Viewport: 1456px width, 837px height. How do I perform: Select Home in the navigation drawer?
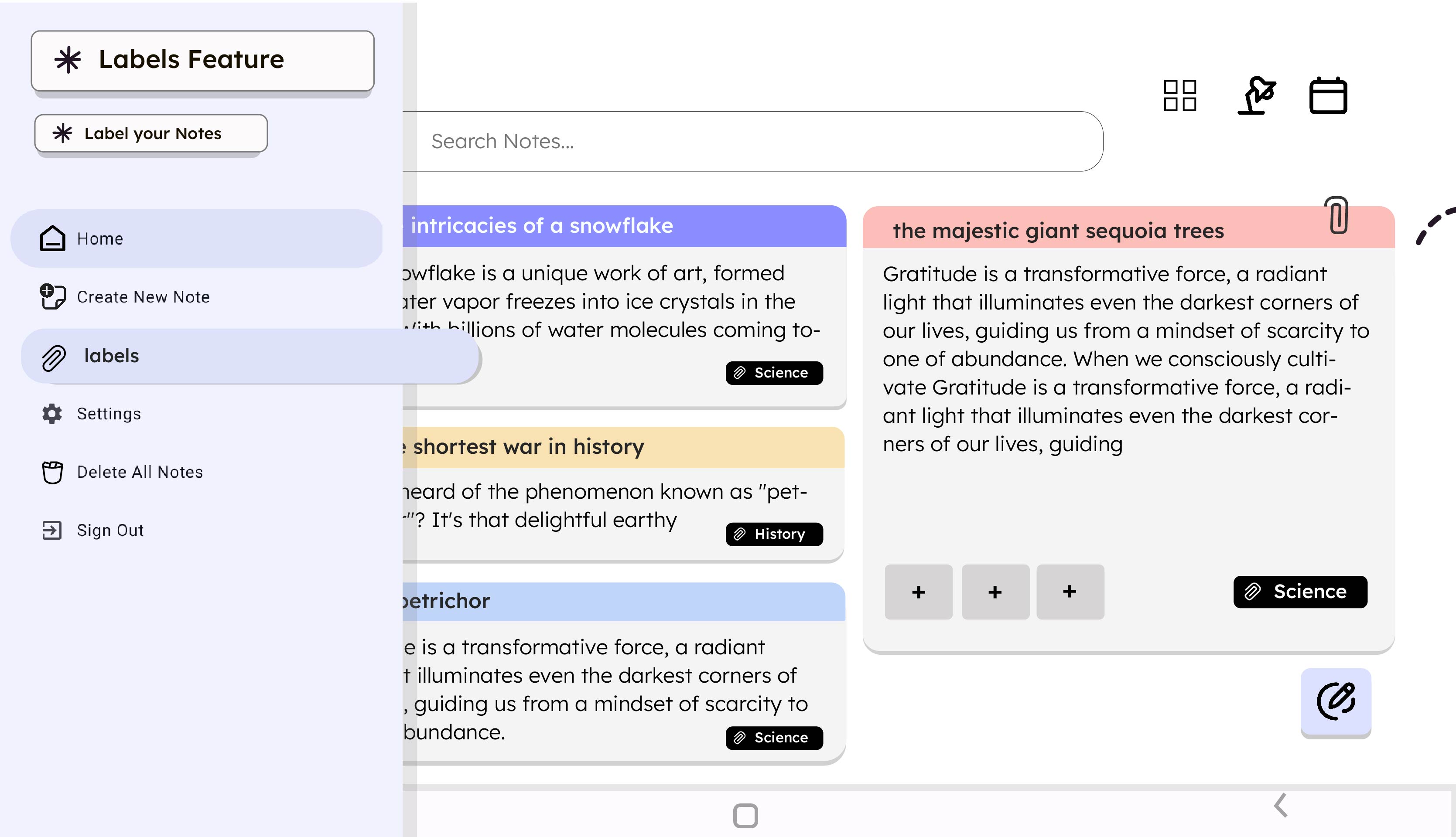[197, 238]
